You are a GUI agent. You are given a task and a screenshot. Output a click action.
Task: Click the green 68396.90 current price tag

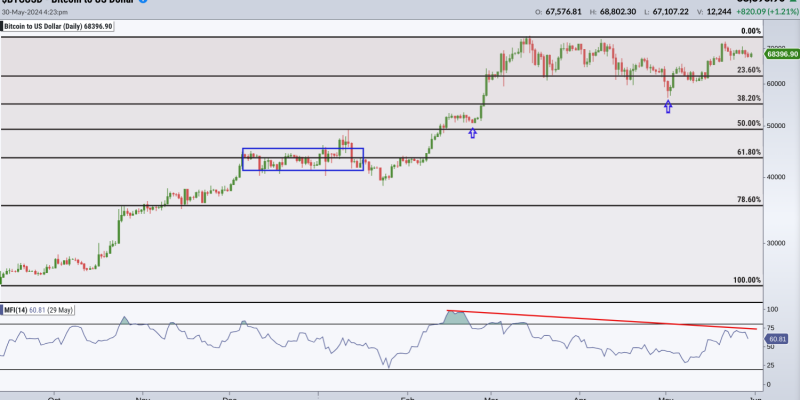[781, 54]
